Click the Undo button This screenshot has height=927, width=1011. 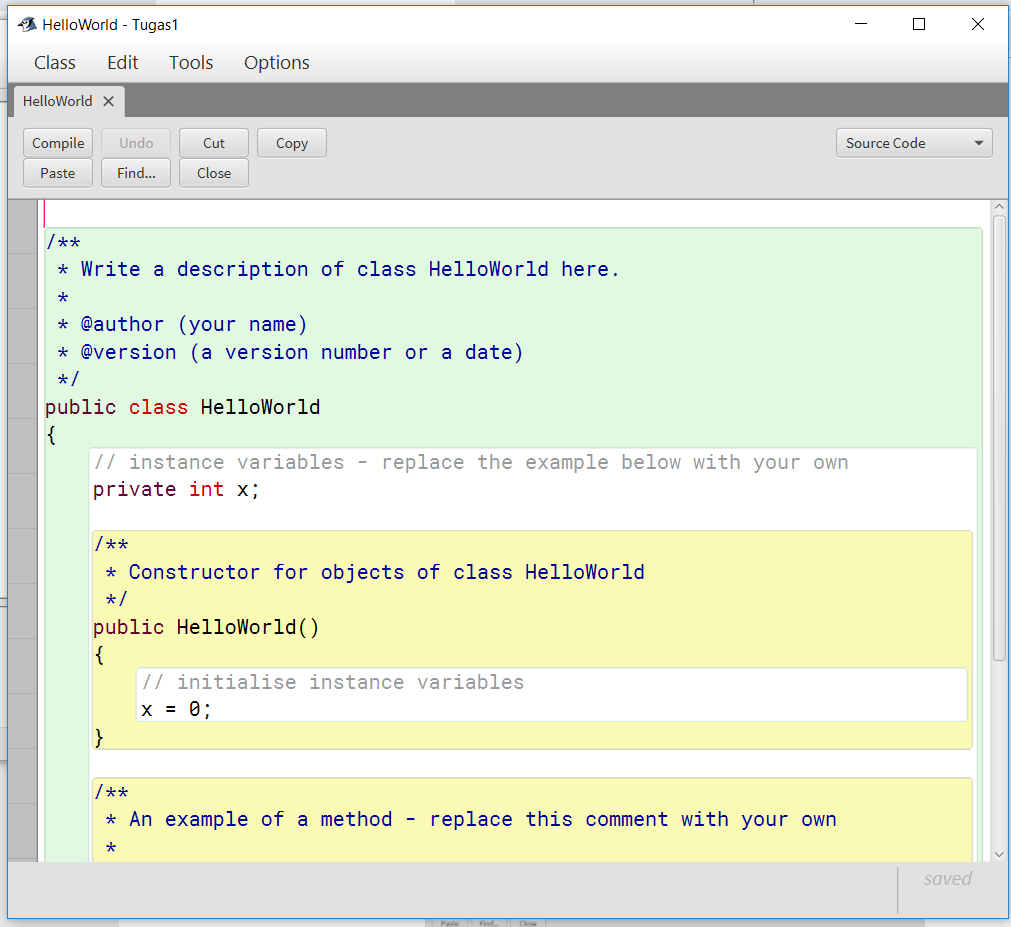coord(135,142)
